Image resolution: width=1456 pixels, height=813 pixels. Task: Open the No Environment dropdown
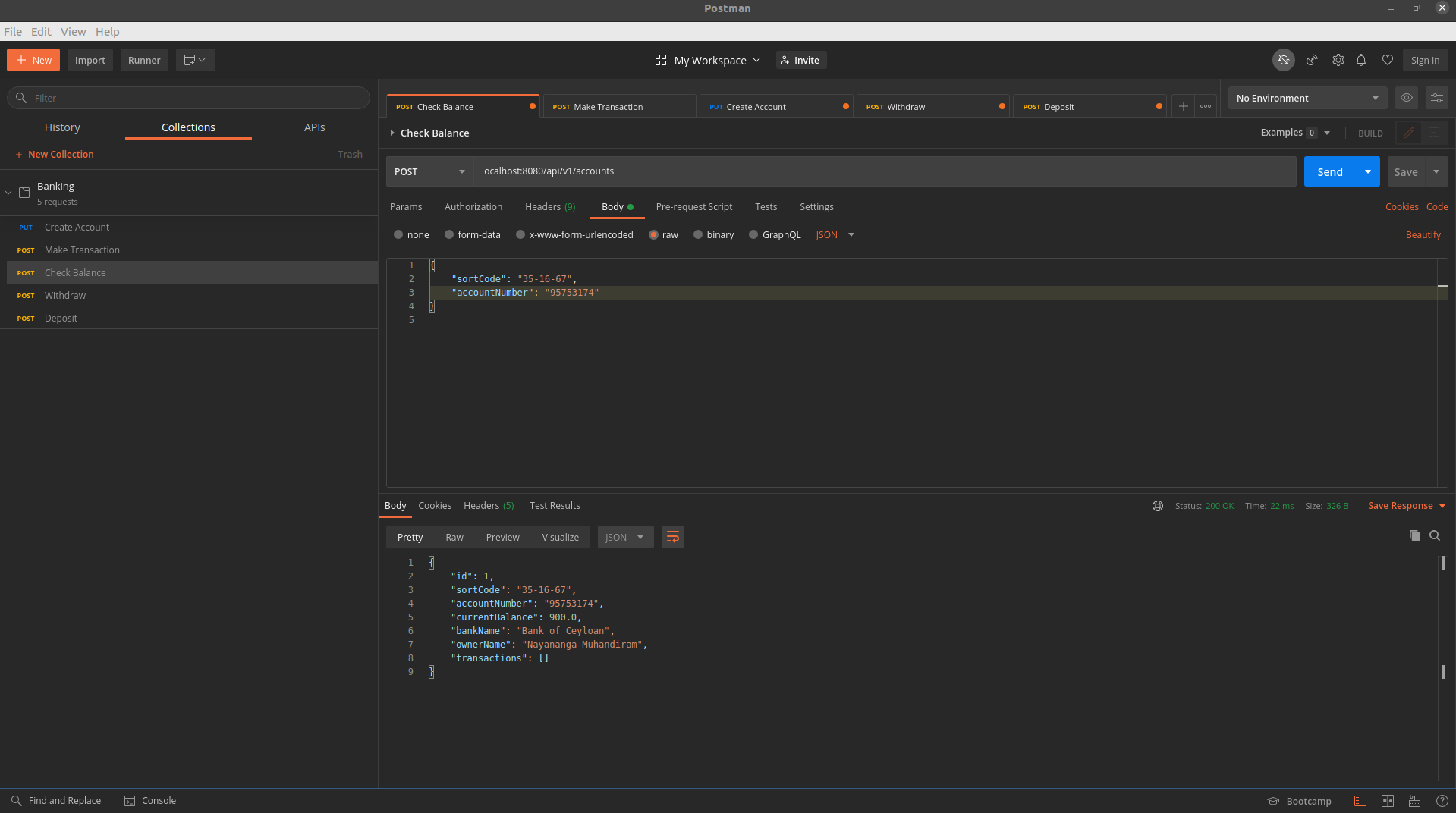pos(1307,98)
